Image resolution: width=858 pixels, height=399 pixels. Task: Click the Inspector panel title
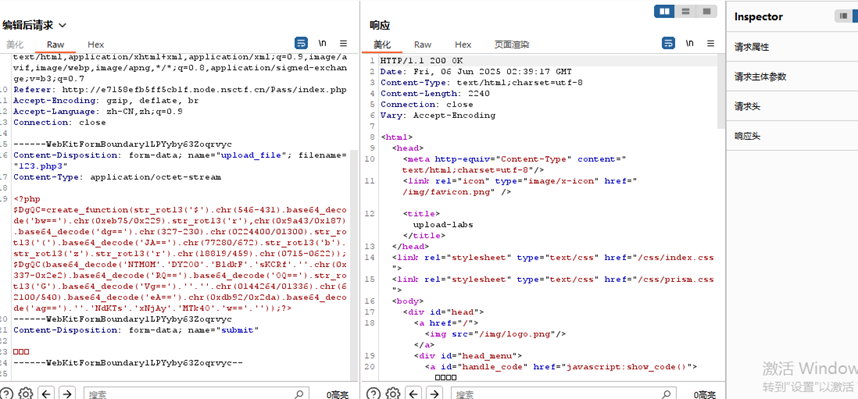click(758, 16)
